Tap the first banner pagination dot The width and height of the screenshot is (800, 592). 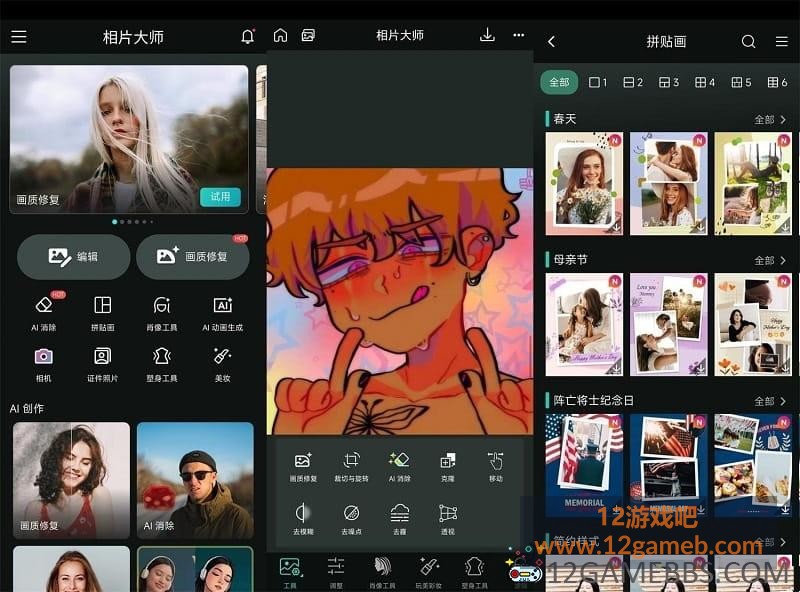click(114, 221)
